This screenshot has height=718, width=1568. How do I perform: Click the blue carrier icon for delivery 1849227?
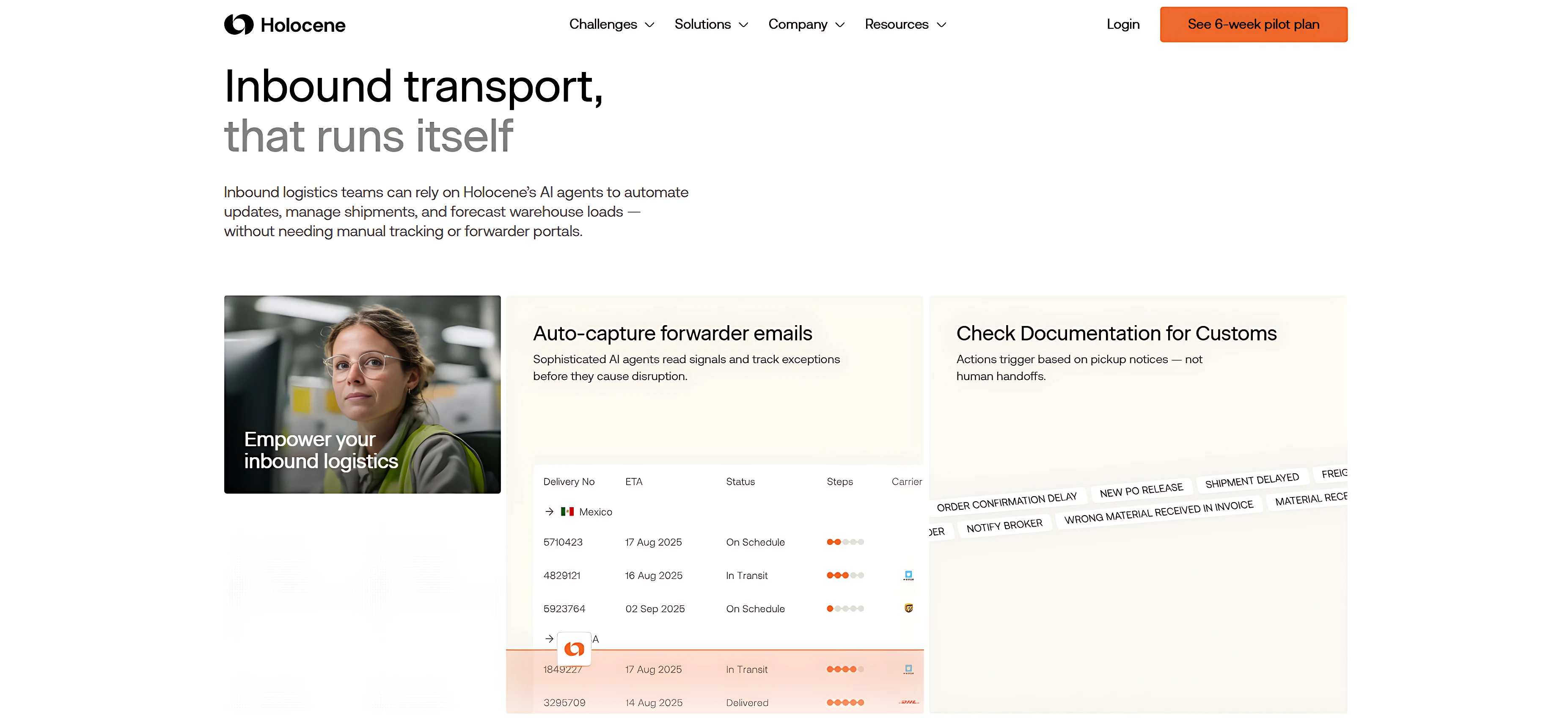coord(908,668)
